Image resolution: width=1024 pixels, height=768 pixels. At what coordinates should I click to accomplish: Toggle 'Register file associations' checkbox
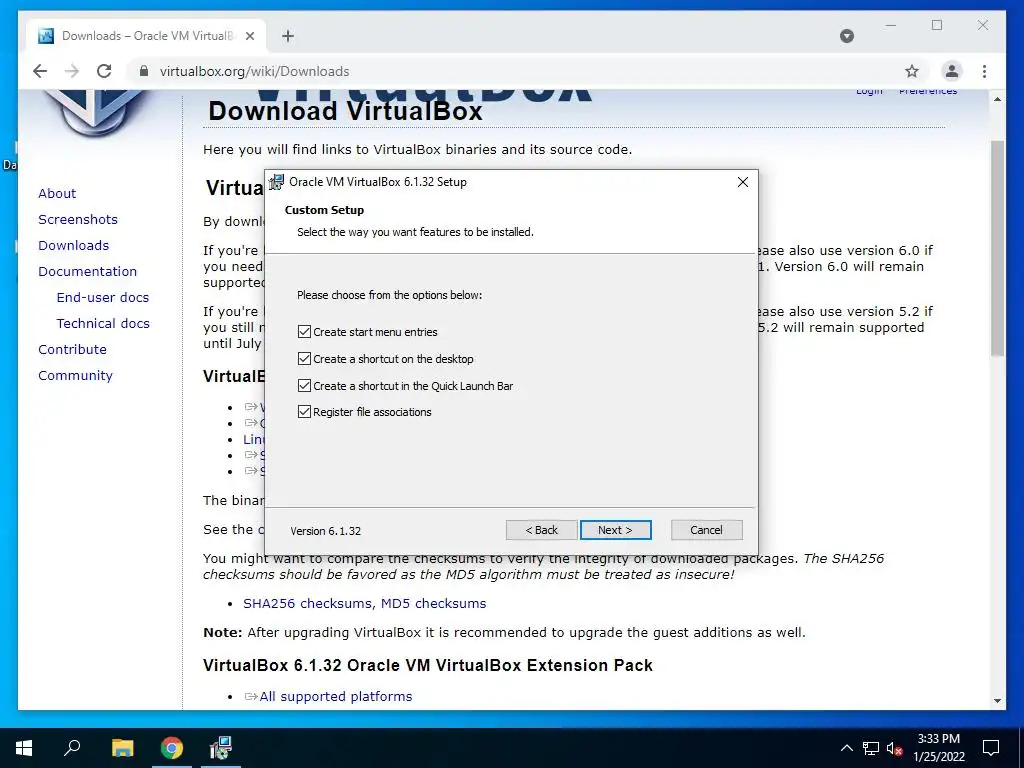click(304, 411)
